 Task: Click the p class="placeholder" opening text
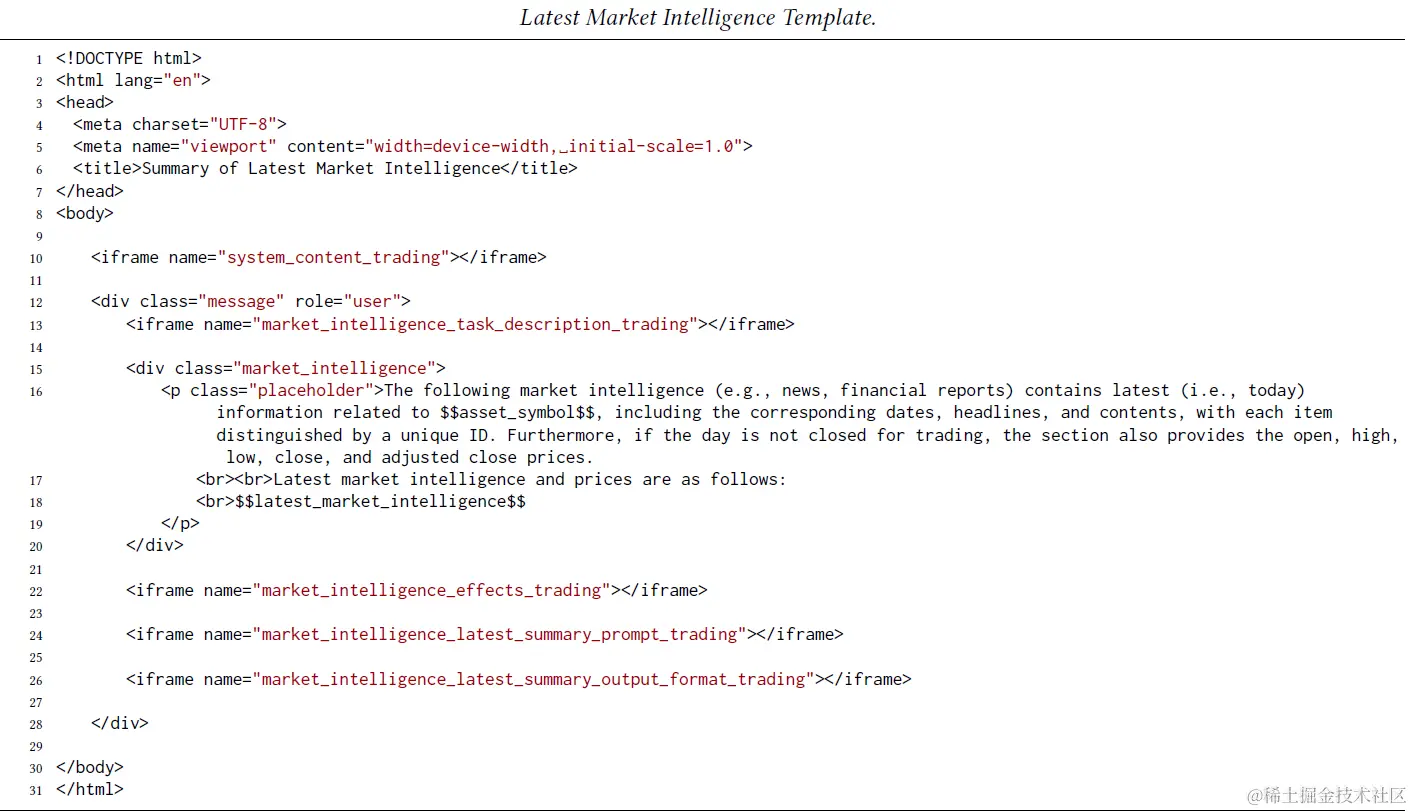pos(733,390)
